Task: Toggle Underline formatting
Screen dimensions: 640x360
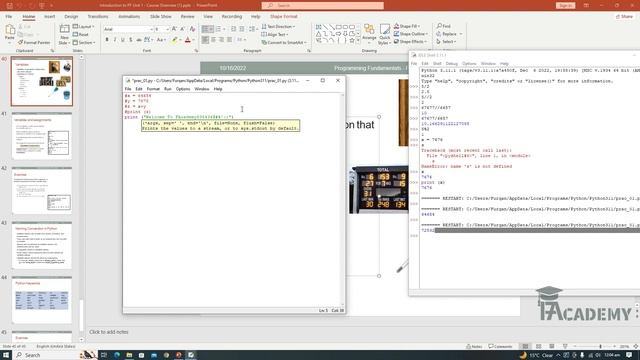Action: 122,40
